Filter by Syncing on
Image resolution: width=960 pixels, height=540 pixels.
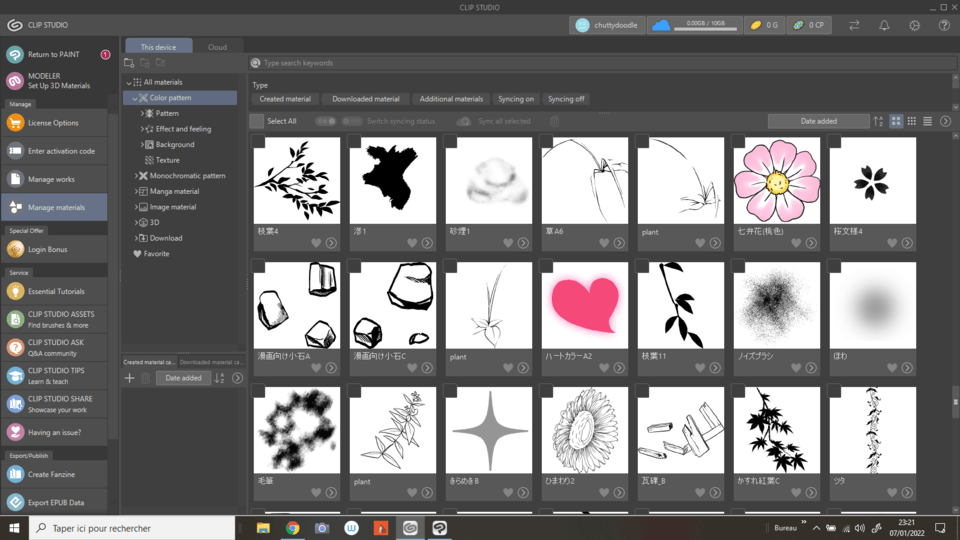pos(516,99)
